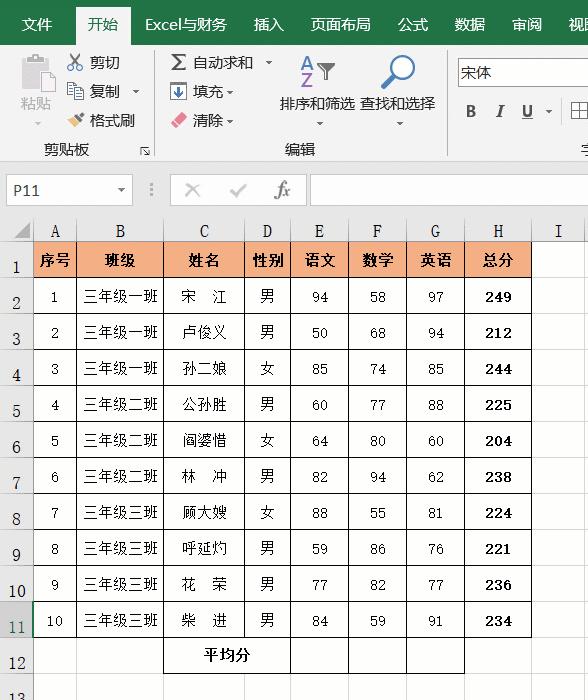Open Find and Select (查找和选择) magnifier
Viewport: 588px width, 700px height.
click(398, 92)
